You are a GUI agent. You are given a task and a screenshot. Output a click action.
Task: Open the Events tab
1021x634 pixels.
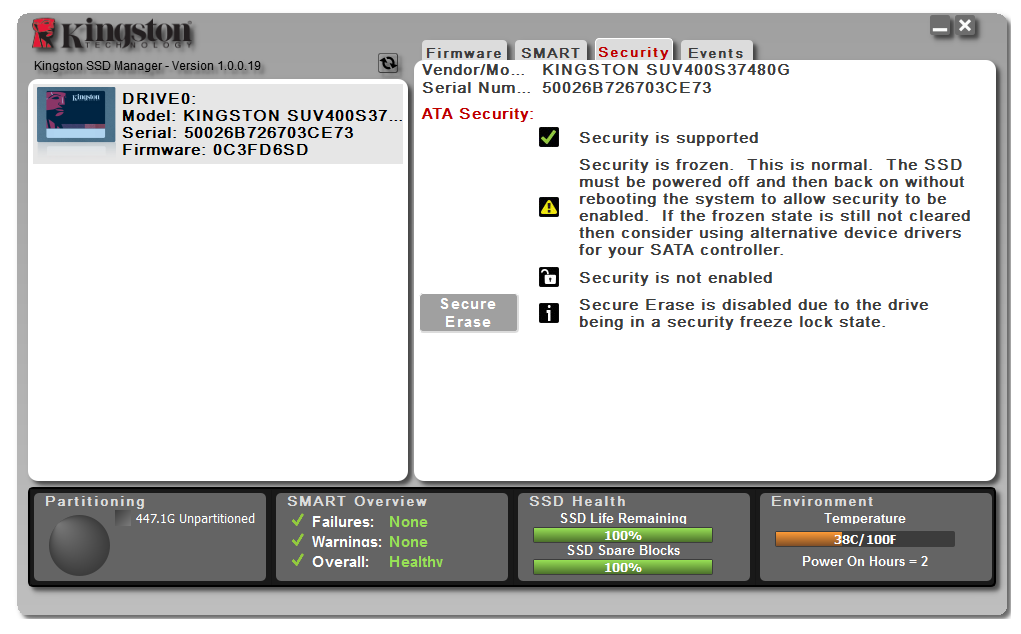coord(716,52)
